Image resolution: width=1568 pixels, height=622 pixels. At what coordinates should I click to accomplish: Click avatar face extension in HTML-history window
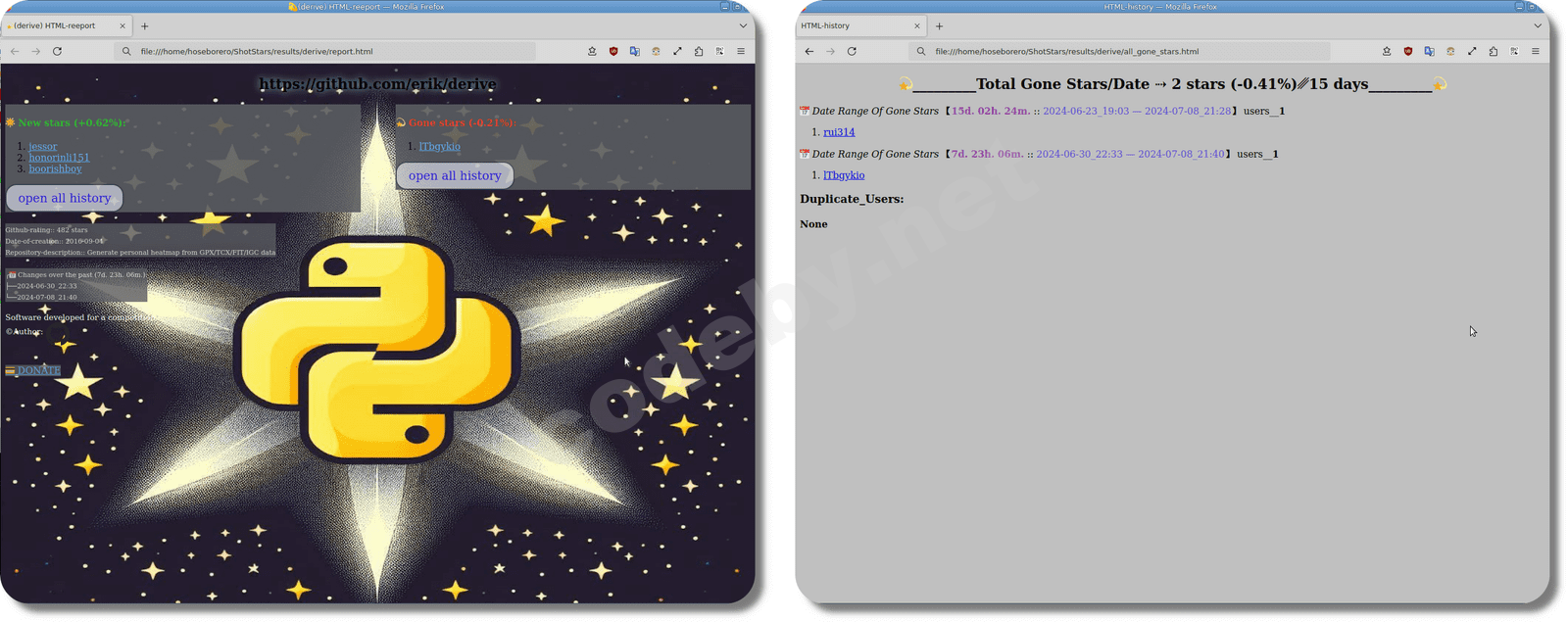click(x=1450, y=51)
